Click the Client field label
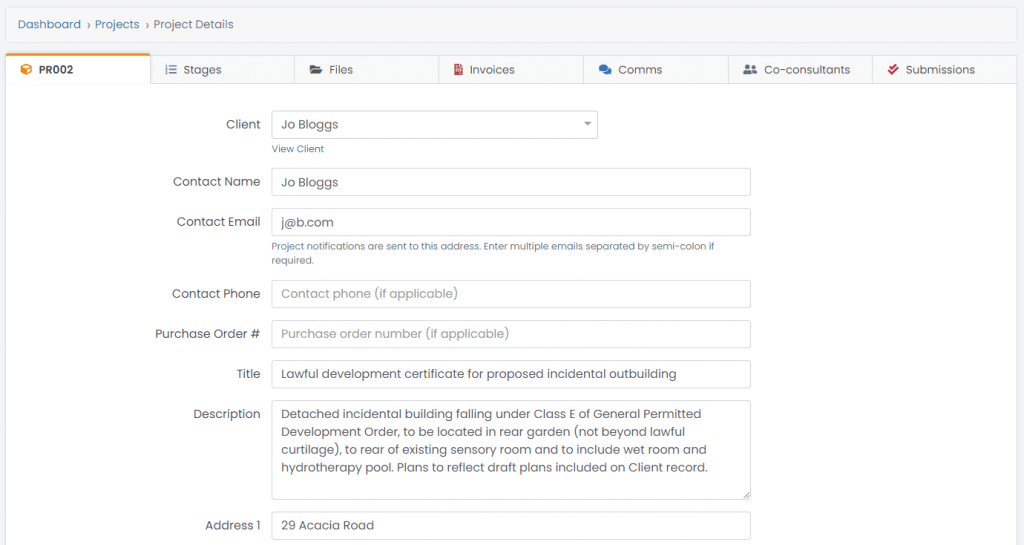This screenshot has width=1024, height=545. click(x=243, y=124)
